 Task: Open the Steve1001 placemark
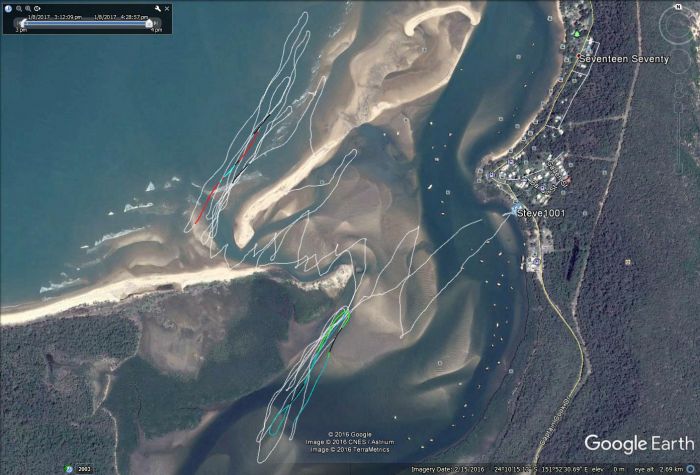[515, 211]
